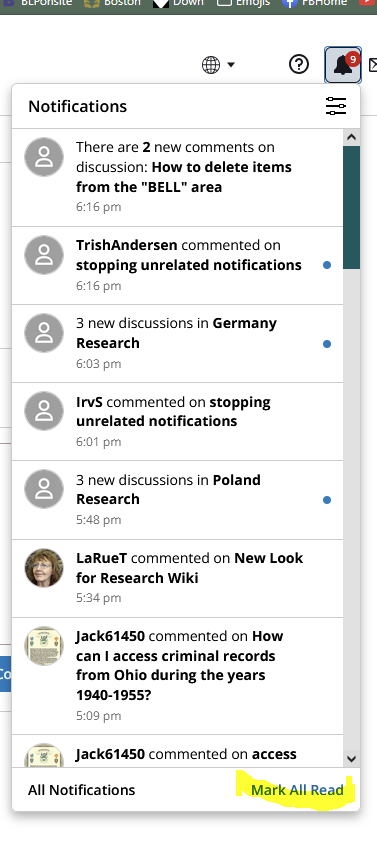
Task: Click TrishAndersen's default avatar icon
Action: click(44, 255)
